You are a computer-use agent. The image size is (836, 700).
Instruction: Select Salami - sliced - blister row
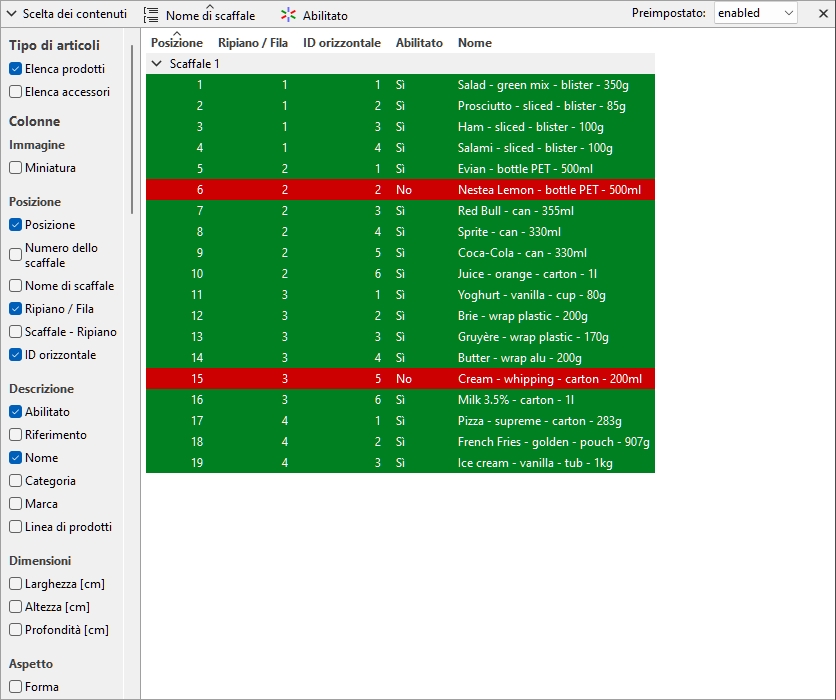pyautogui.click(x=400, y=148)
